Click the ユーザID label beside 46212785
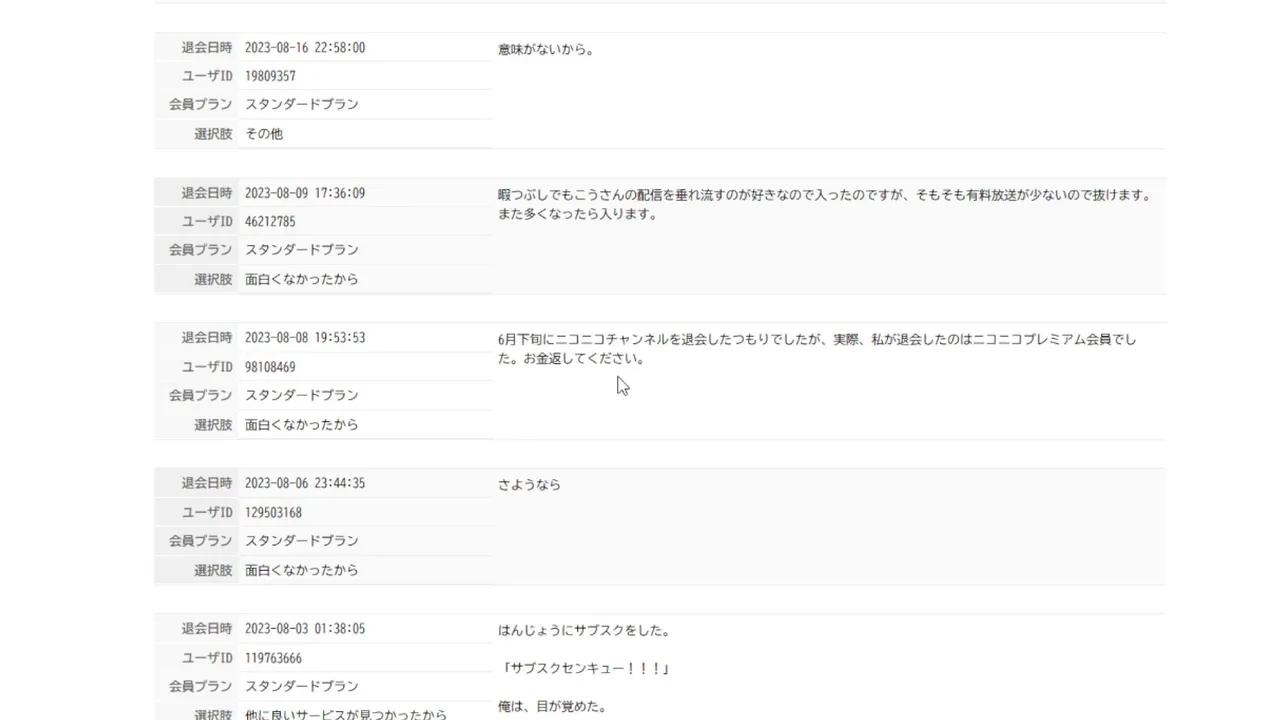The image size is (1280, 720). pos(207,221)
